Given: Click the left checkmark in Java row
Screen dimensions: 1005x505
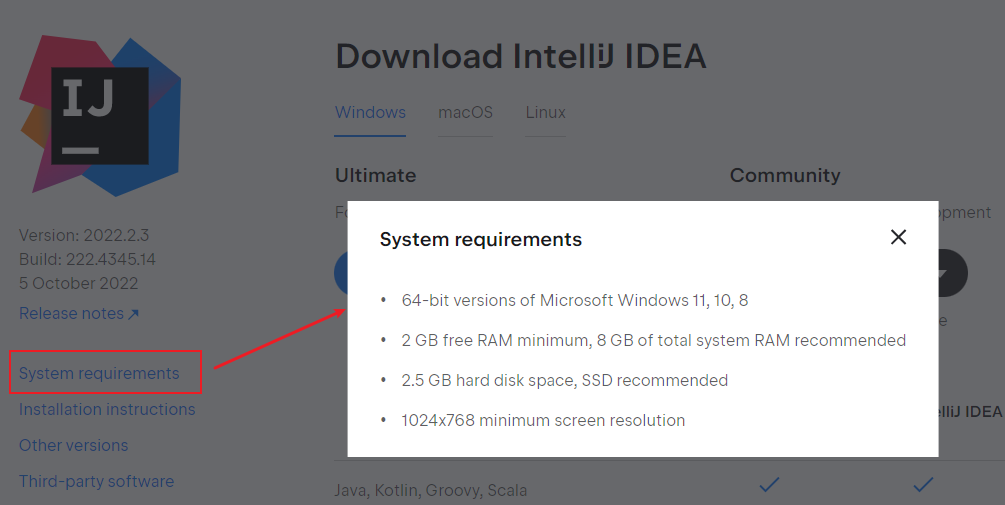Looking at the screenshot, I should click(x=769, y=485).
